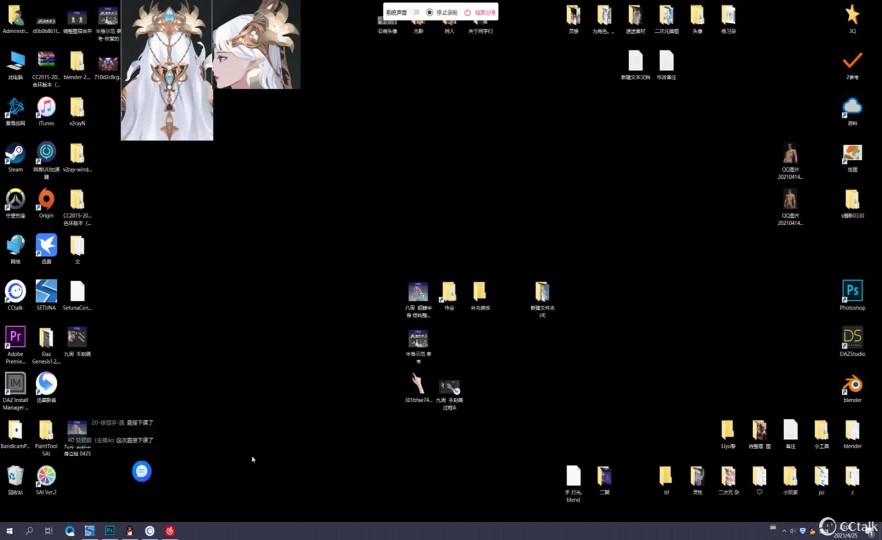This screenshot has width=882, height=540.
Task: Open the Recycle Bin icon
Action: coord(15,480)
